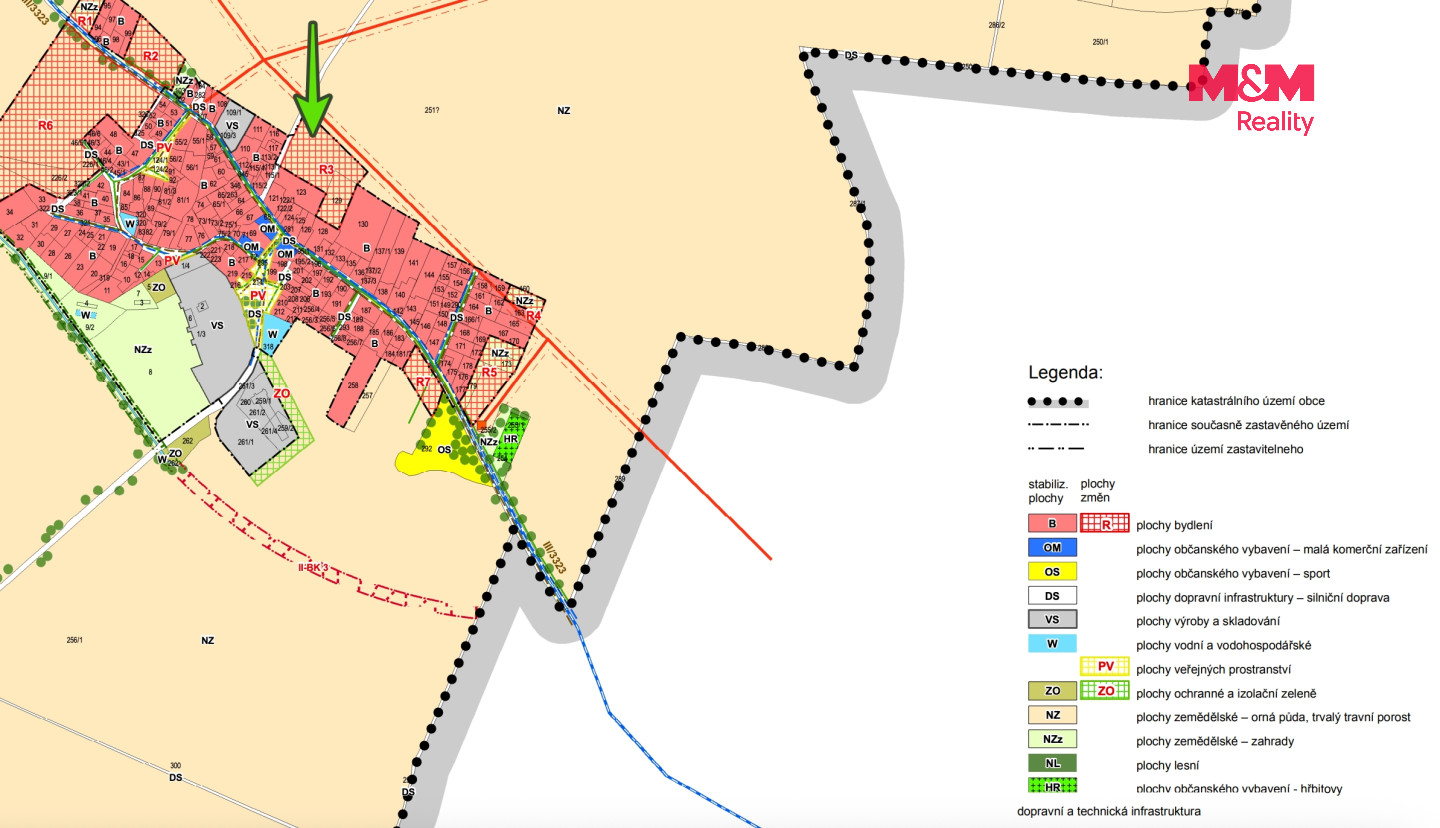
Task: Click the dark green NL legend swatch
Action: pyautogui.click(x=1052, y=763)
